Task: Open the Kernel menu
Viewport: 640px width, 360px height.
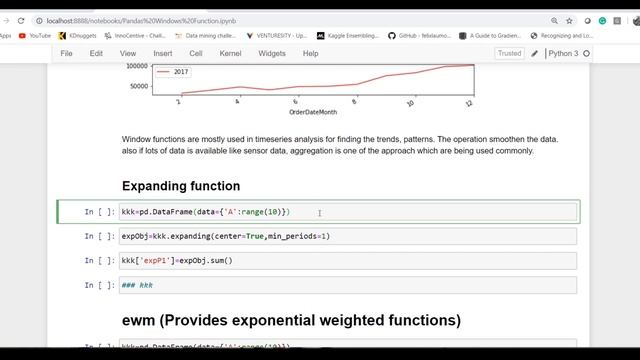Action: pyautogui.click(x=230, y=53)
